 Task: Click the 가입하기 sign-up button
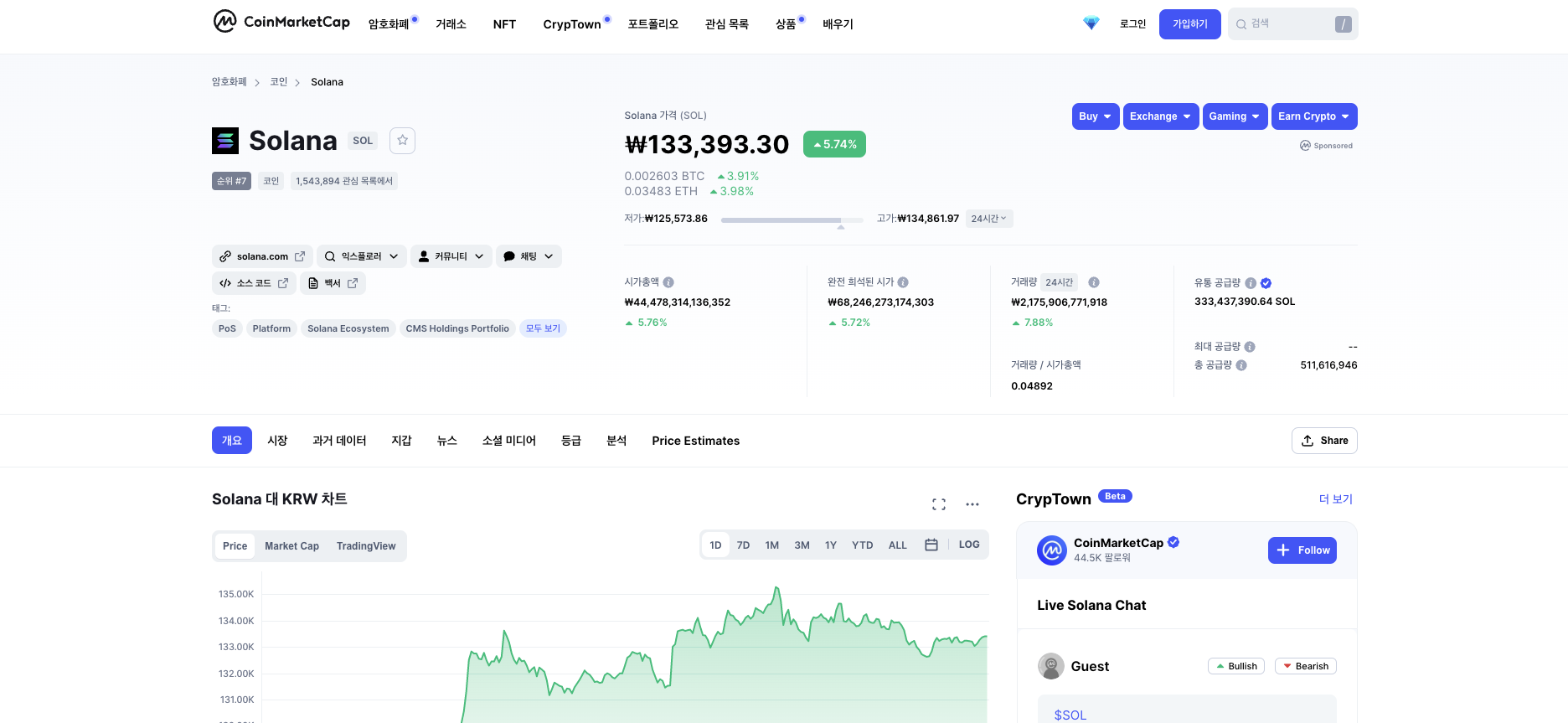pyautogui.click(x=1189, y=24)
